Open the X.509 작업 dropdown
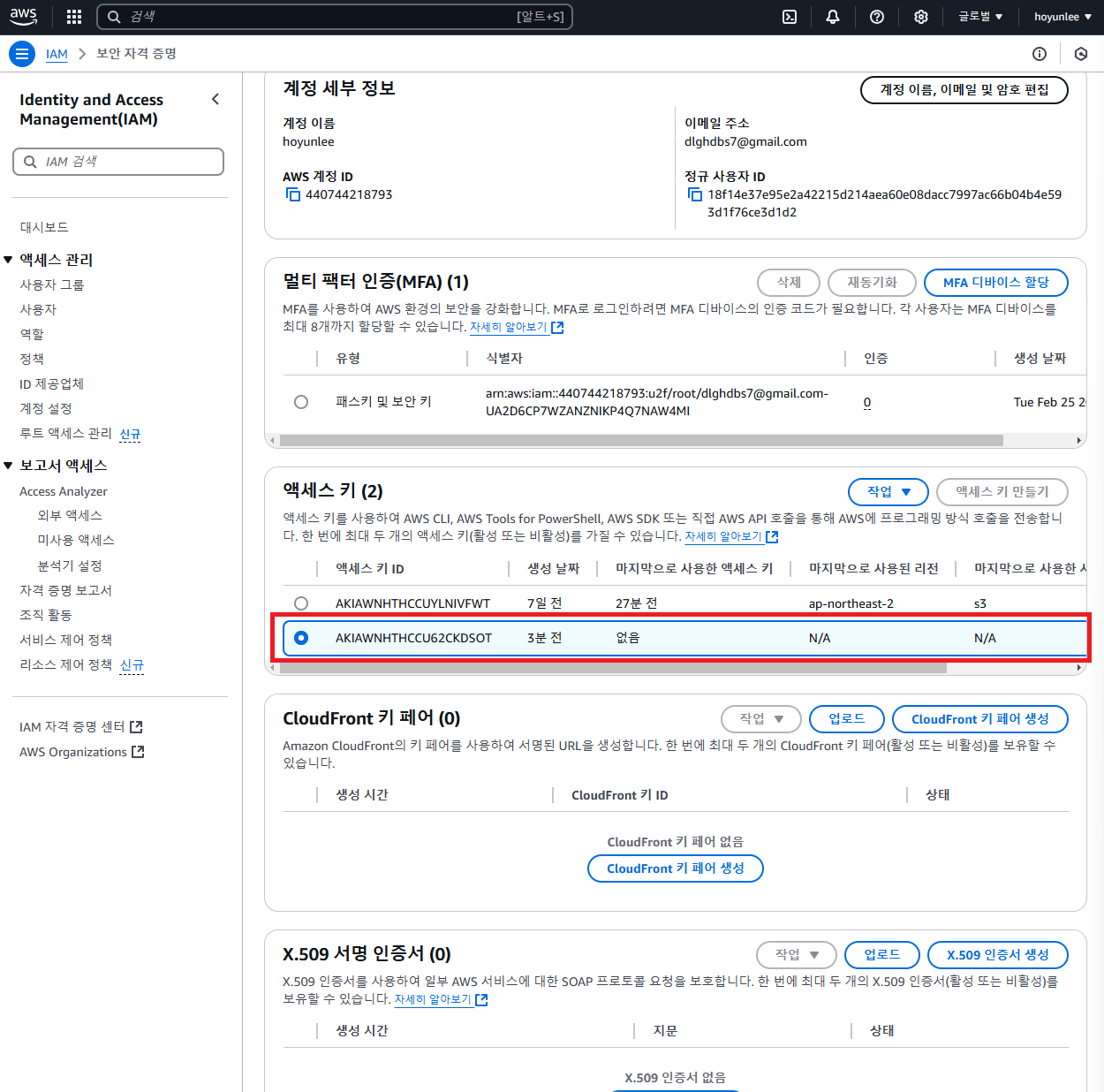Image resolution: width=1104 pixels, height=1092 pixels. click(x=797, y=955)
